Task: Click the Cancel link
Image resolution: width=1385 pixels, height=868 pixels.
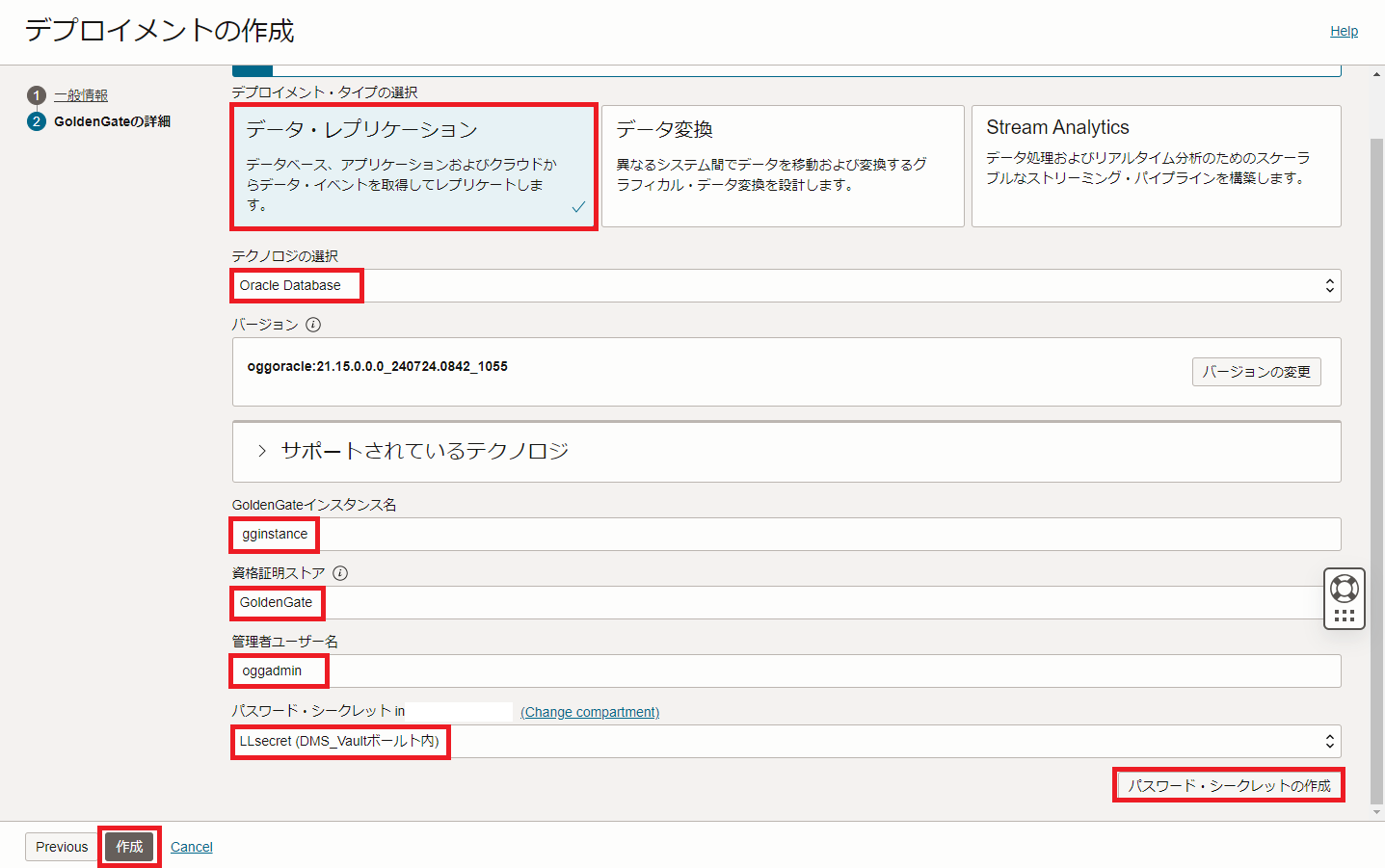Action: pos(191,847)
